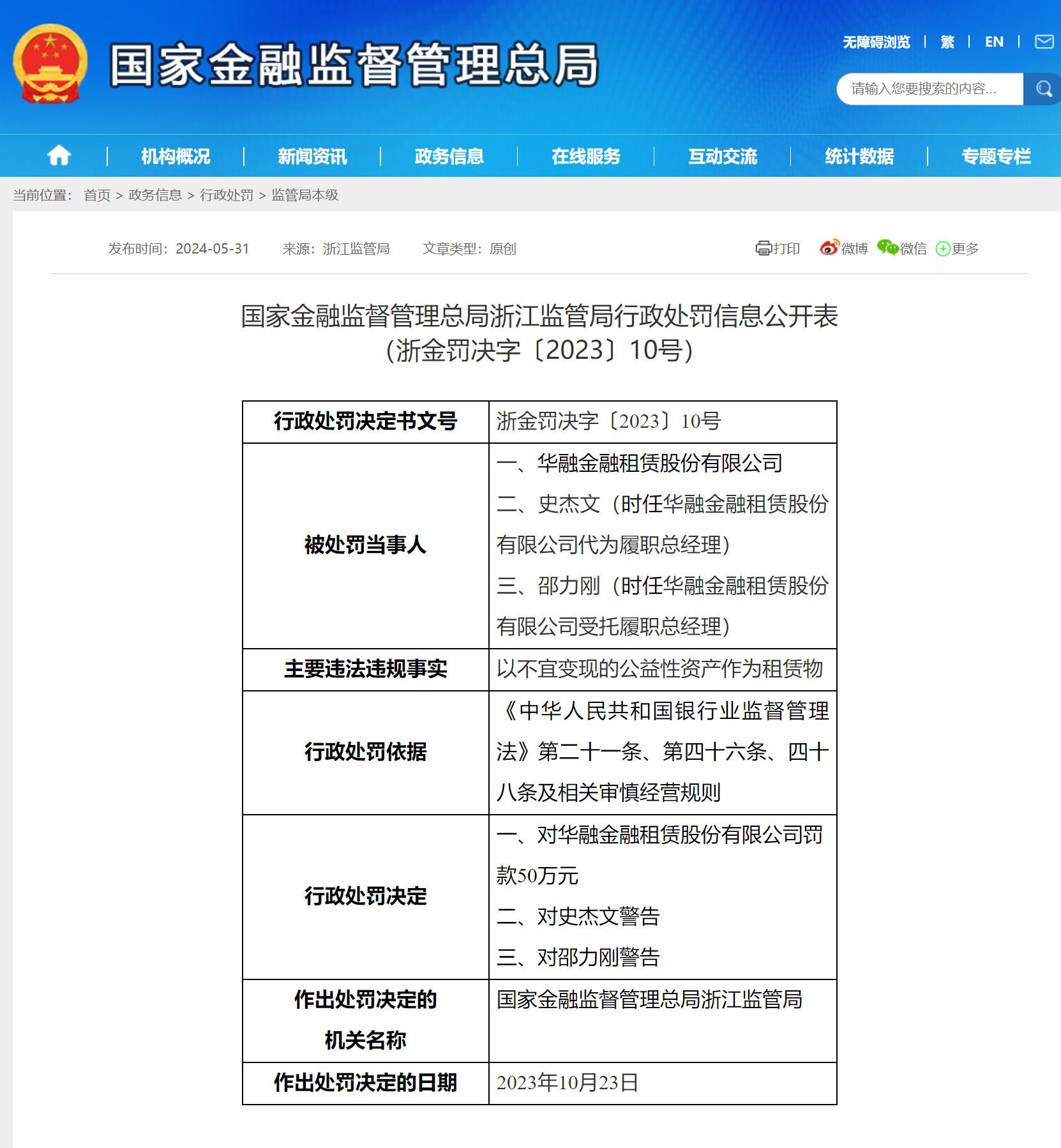Open the 政务信息 menu

[x=449, y=156]
